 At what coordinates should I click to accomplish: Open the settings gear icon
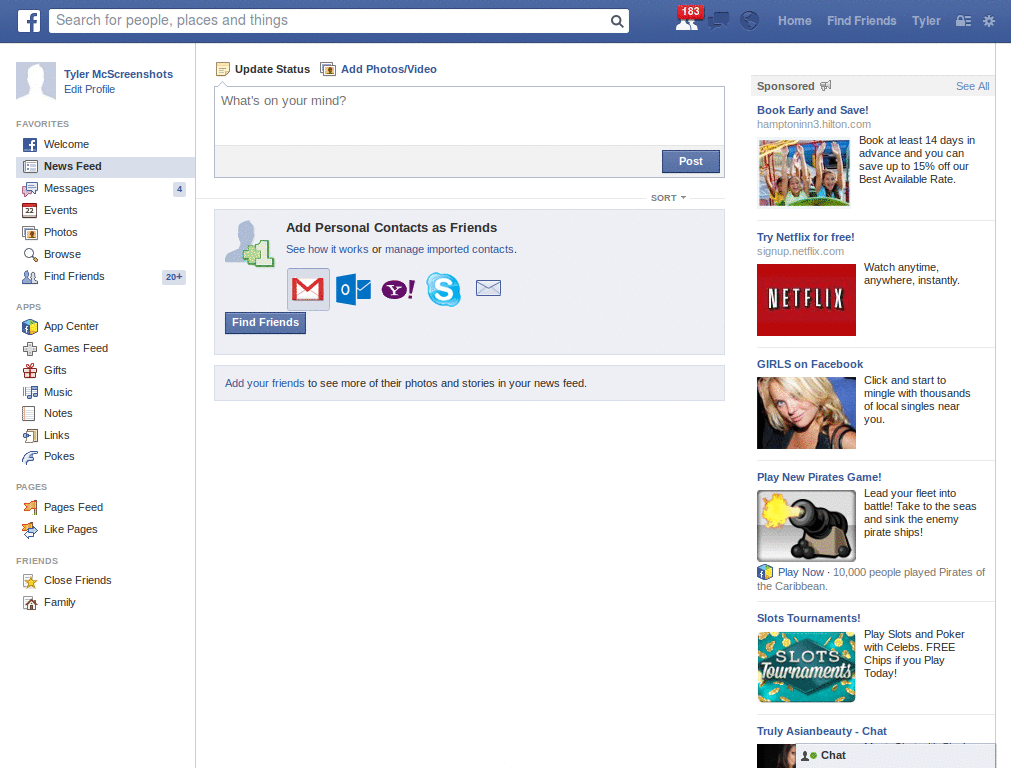tap(989, 21)
